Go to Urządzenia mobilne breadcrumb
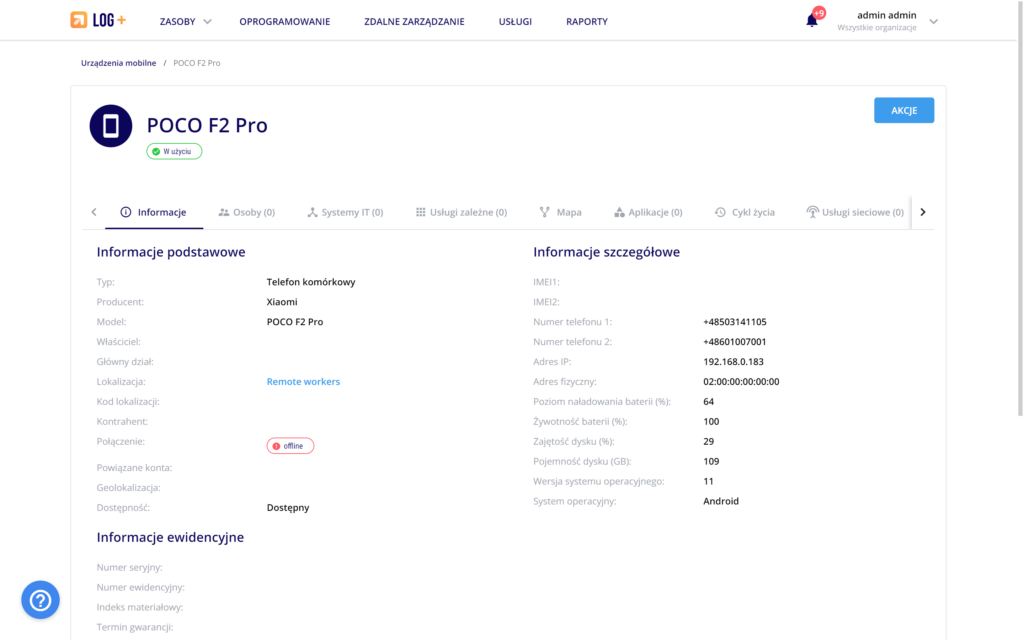1024x640 pixels. 118,63
